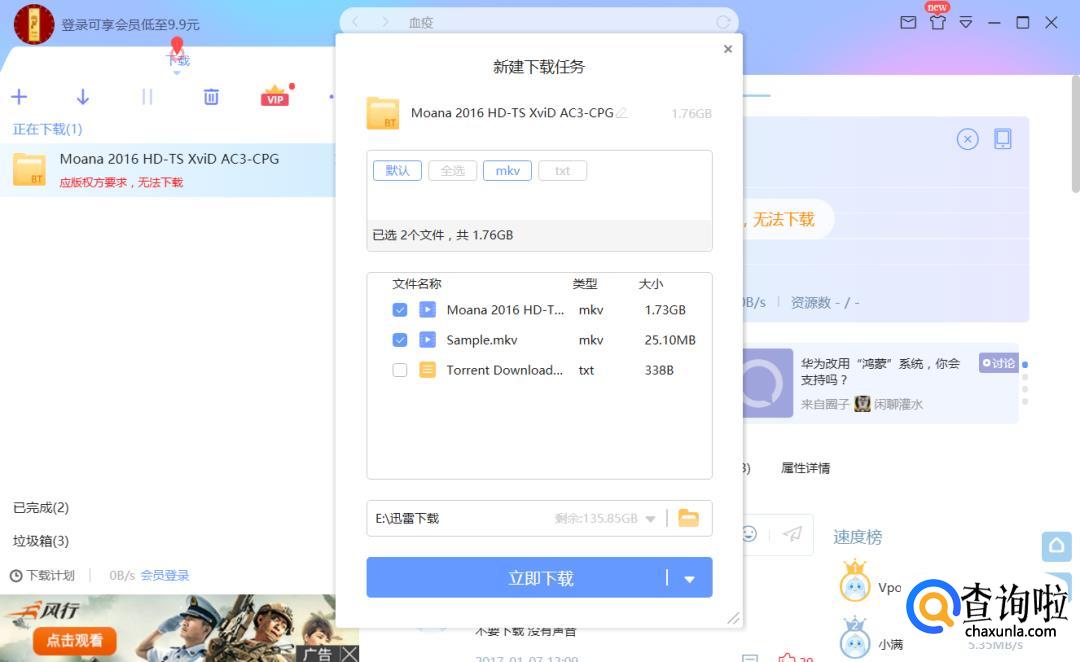Click the 类型 column header
The height and width of the screenshot is (662, 1080).
585,284
